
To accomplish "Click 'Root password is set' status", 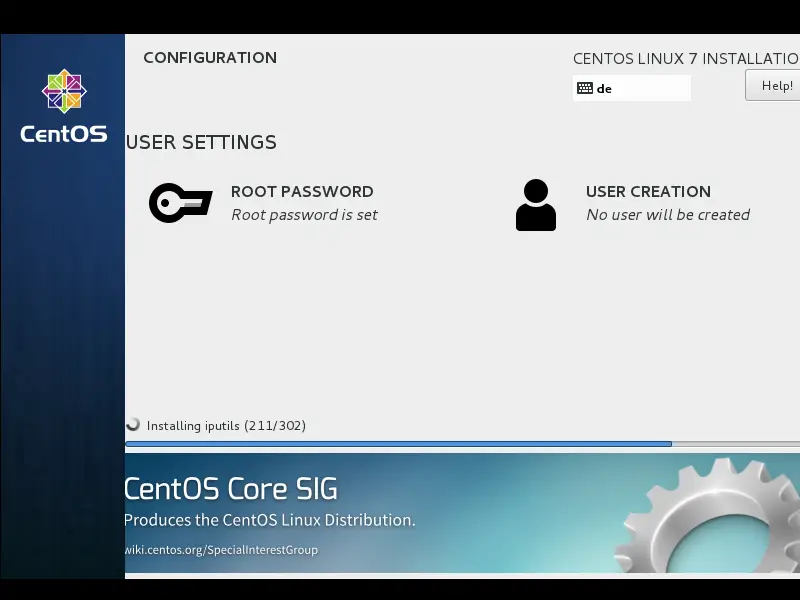I will pos(304,215).
